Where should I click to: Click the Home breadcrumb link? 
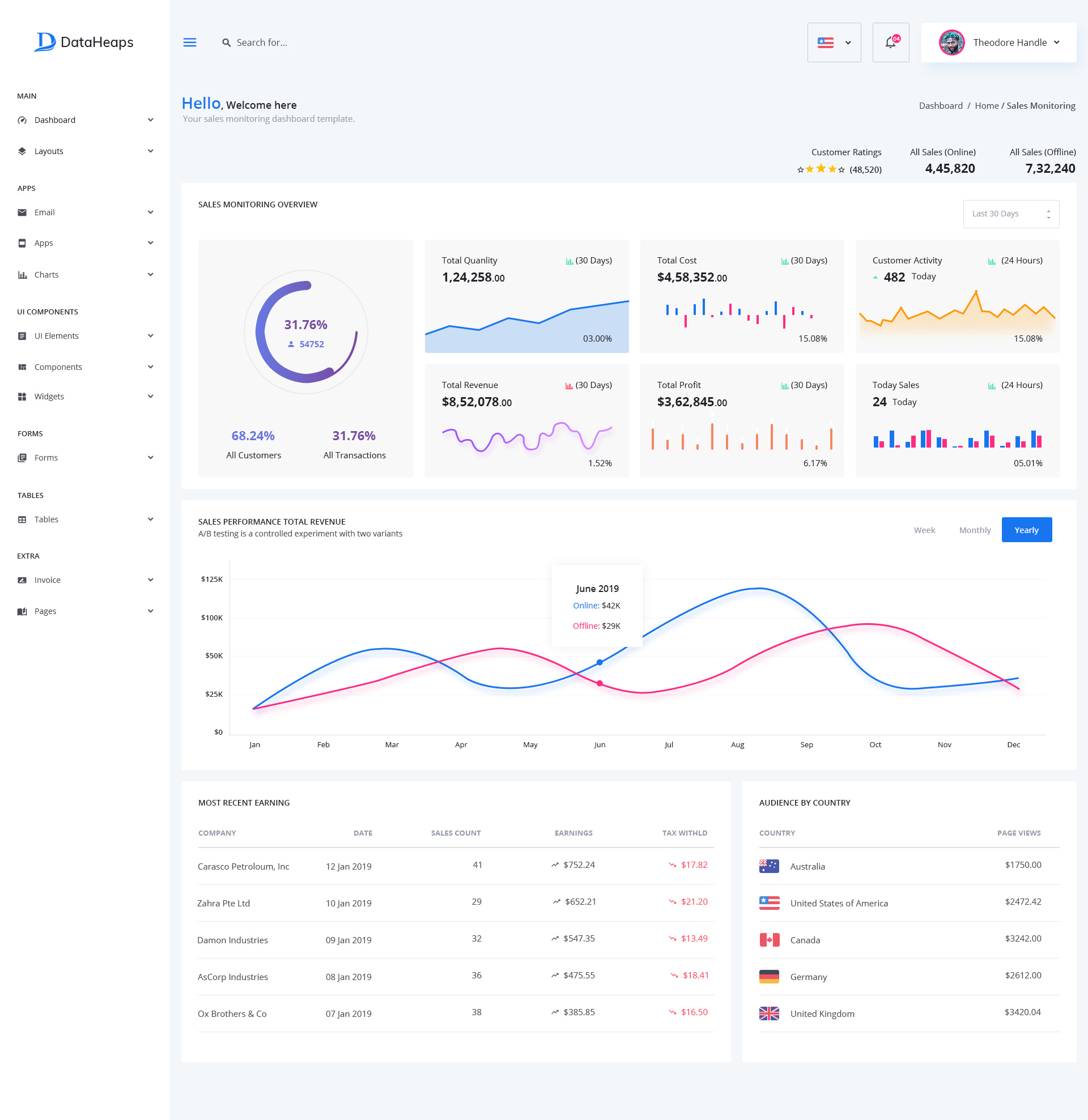(986, 106)
